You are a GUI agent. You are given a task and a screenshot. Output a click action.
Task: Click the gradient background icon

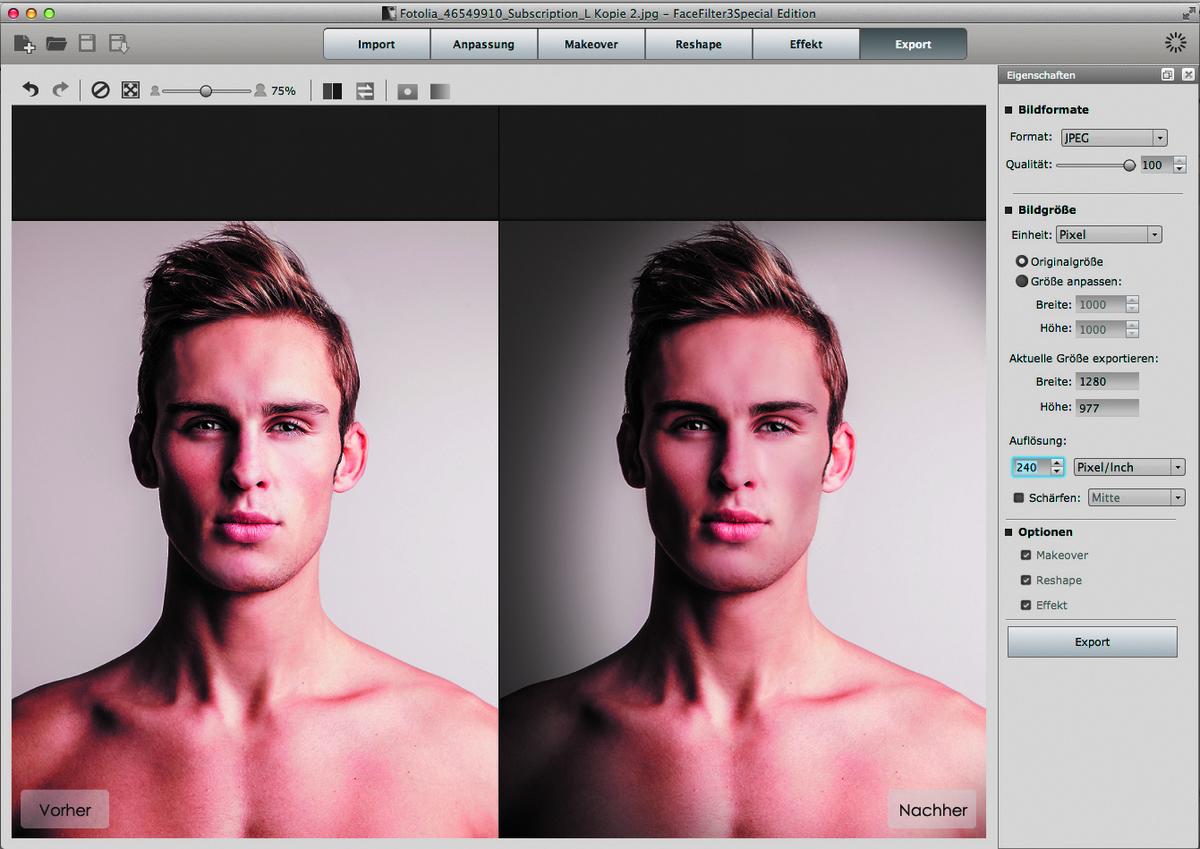pos(440,91)
